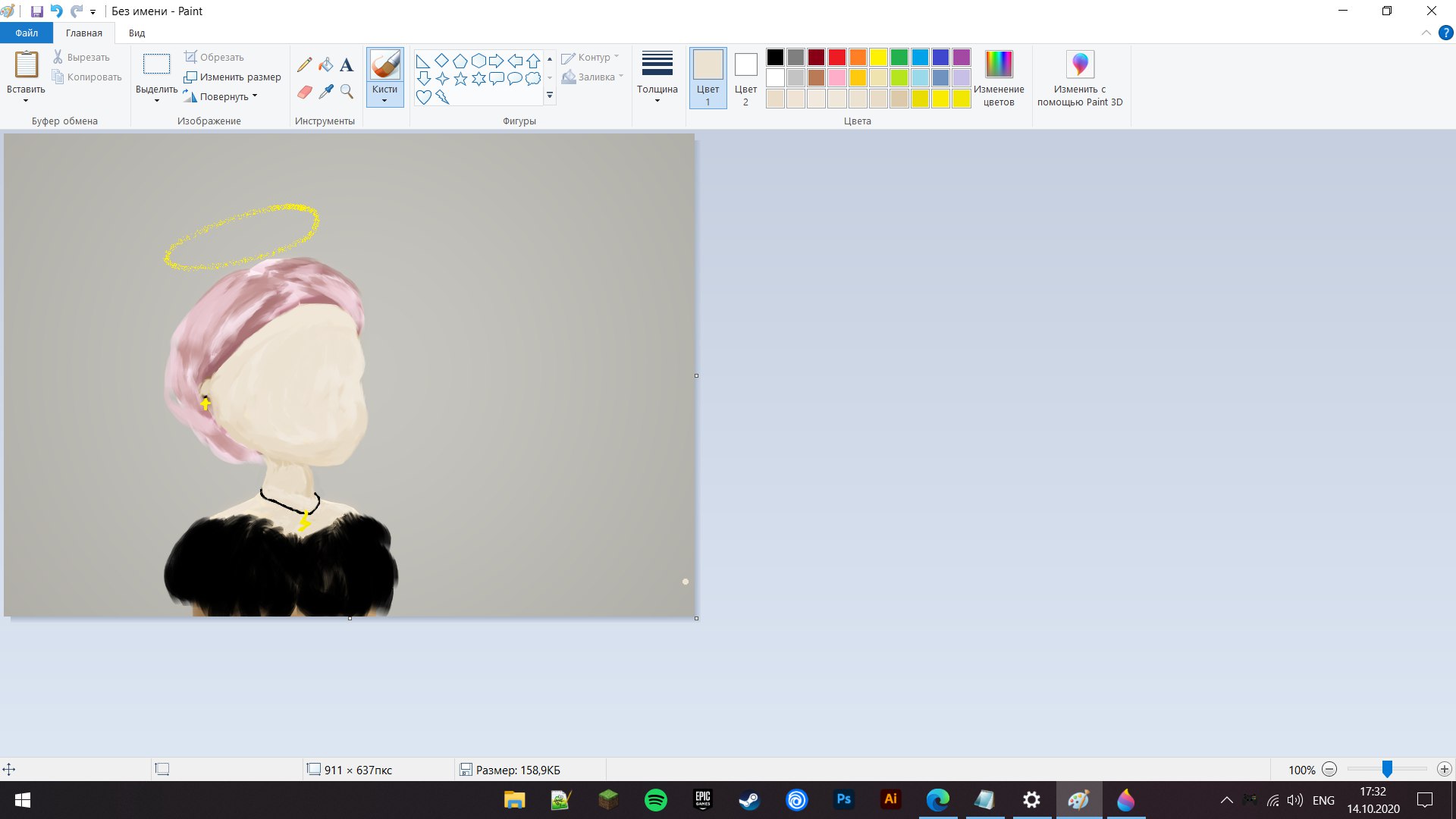Choose the five-point star shape
The image size is (1456, 819).
click(x=460, y=78)
